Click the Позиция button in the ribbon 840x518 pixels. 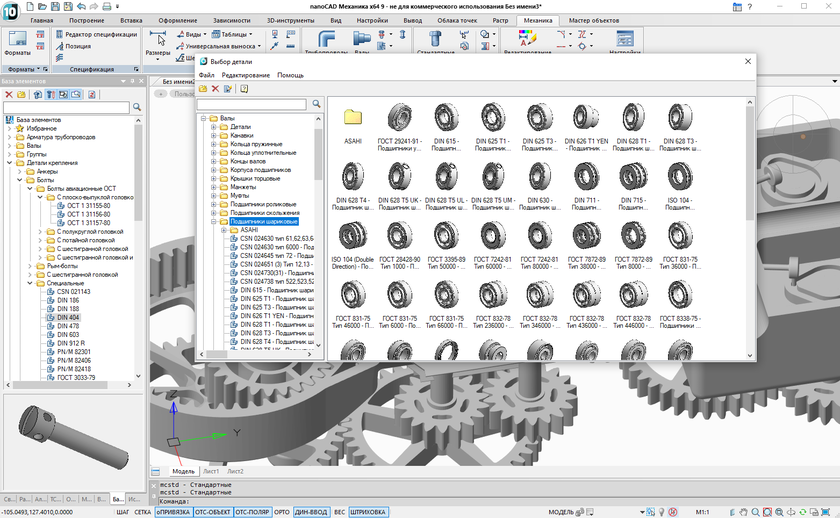coord(77,46)
